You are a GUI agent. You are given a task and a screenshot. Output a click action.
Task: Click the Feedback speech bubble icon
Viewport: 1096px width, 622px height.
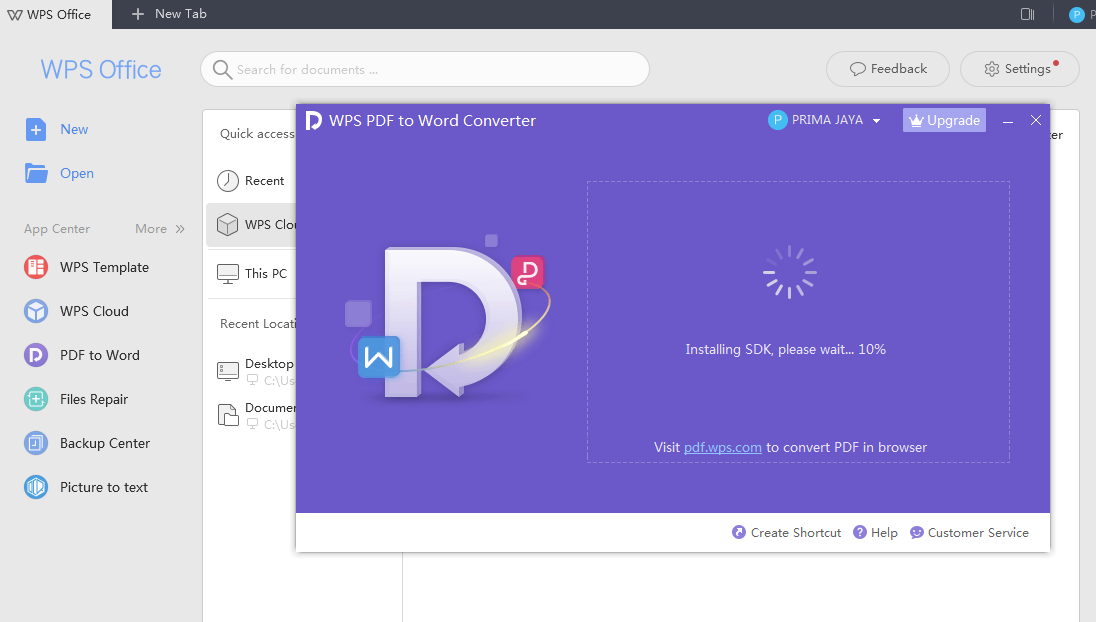858,69
